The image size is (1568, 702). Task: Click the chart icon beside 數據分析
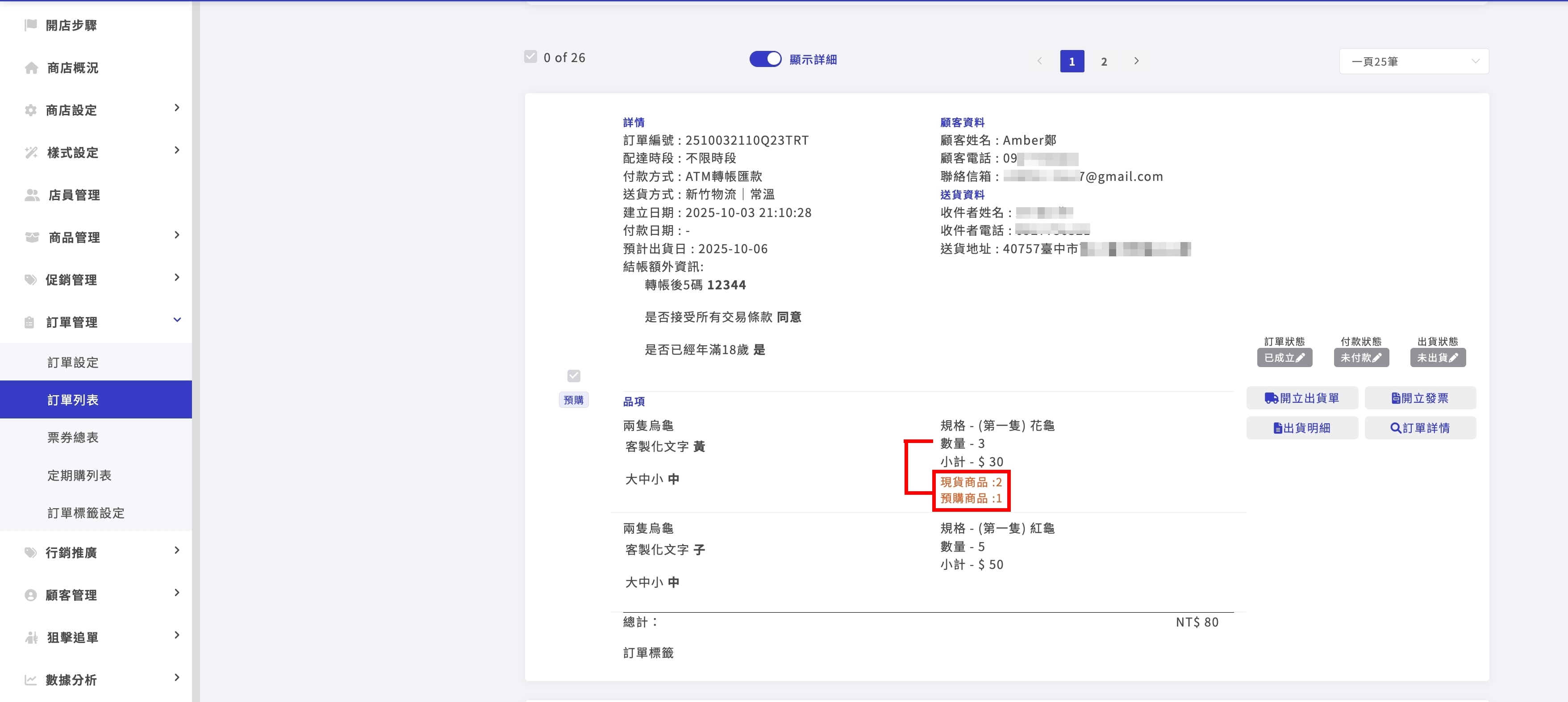30,680
